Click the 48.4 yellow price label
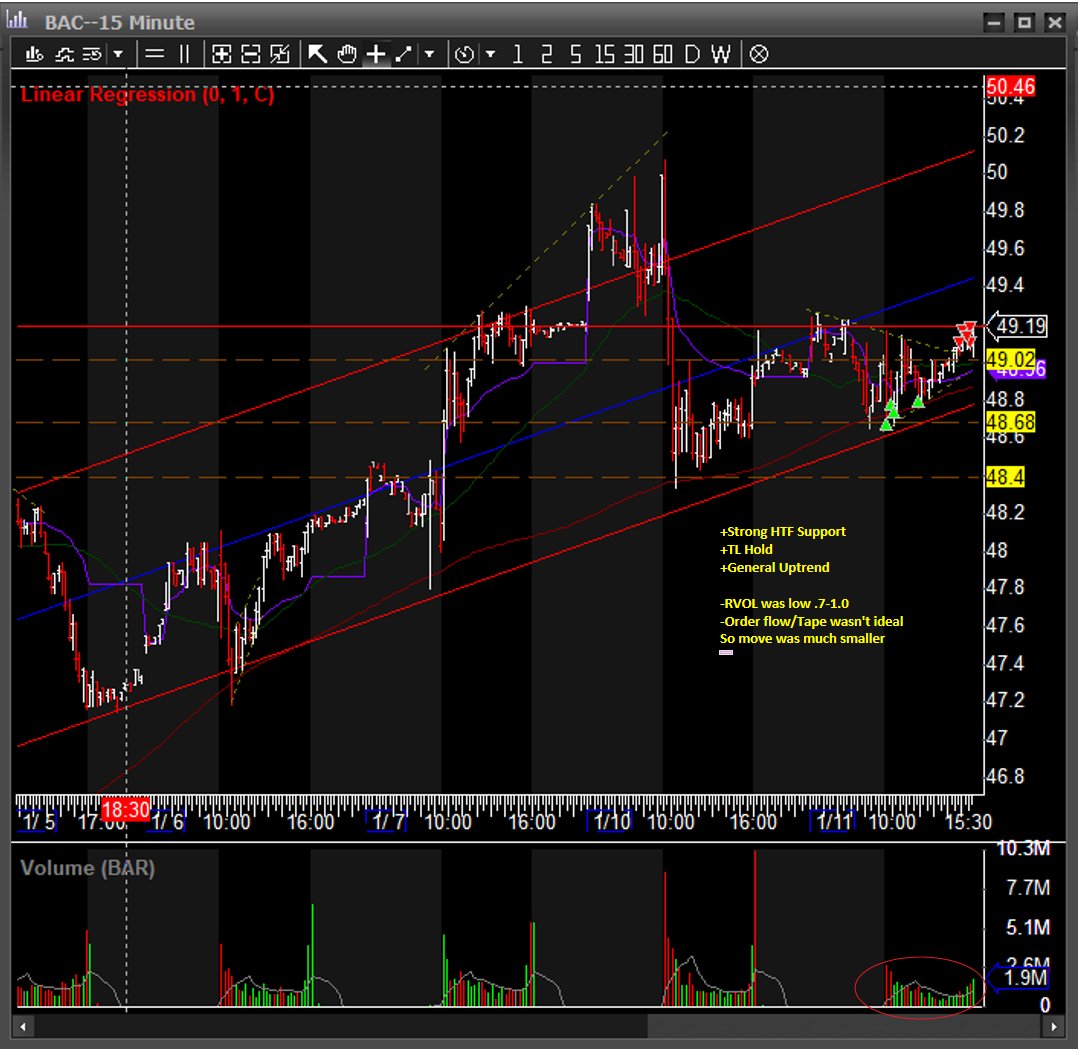The width and height of the screenshot is (1079, 1051). [x=1005, y=476]
